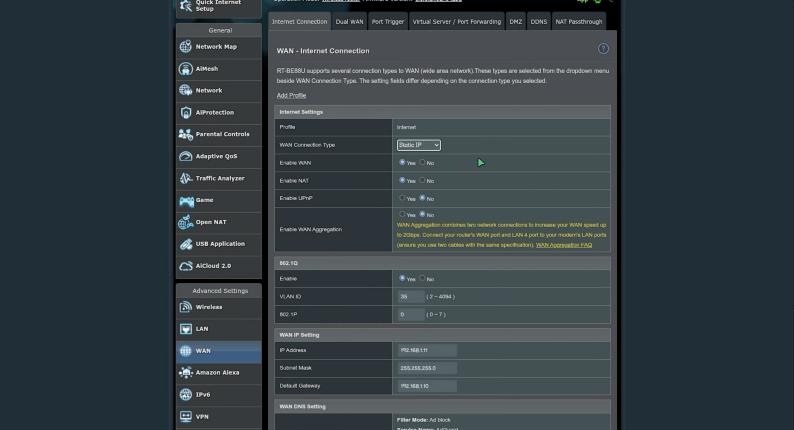This screenshot has width=794, height=430.
Task: Open USB Application icon
Action: coord(186,244)
